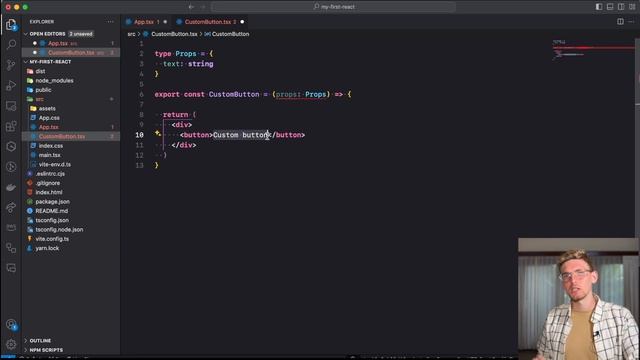
Task: Open .eslintrc.cjs in the file tree
Action: [x=50, y=174]
